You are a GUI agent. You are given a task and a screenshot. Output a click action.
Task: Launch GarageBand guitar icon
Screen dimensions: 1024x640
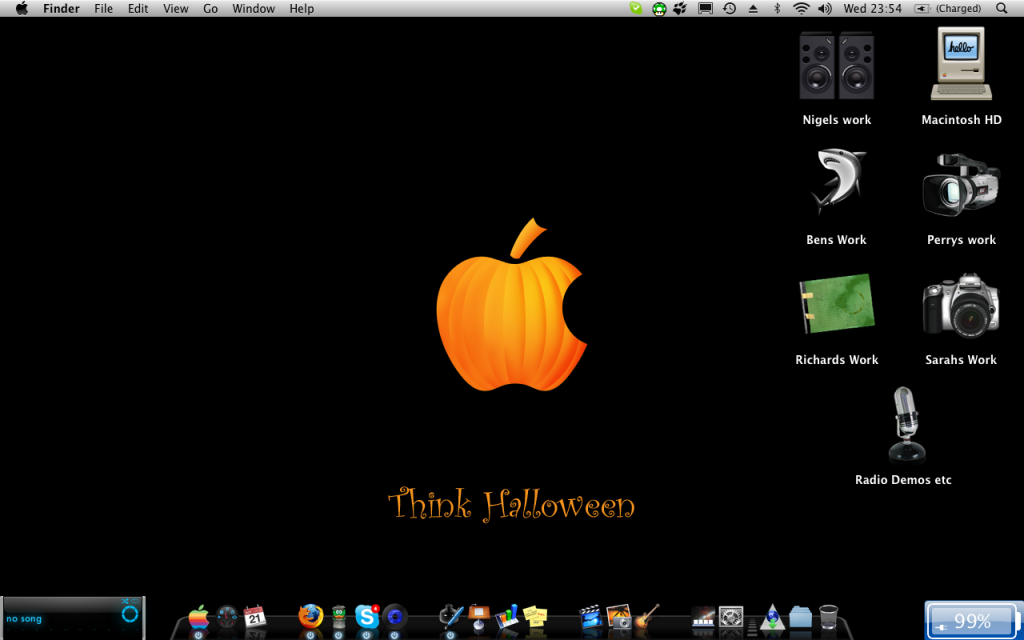coord(647,616)
